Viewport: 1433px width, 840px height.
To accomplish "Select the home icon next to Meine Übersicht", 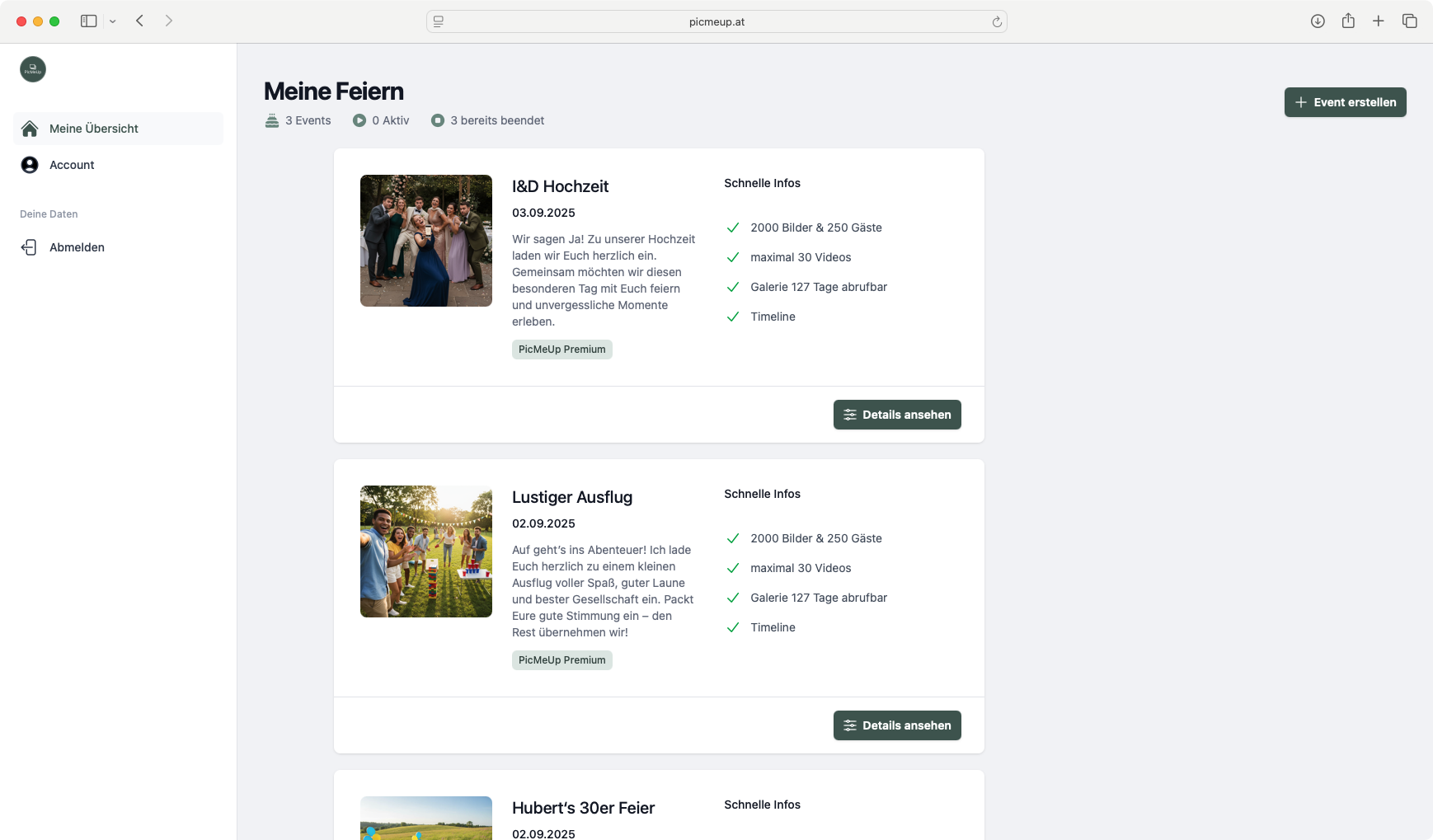I will pos(30,128).
